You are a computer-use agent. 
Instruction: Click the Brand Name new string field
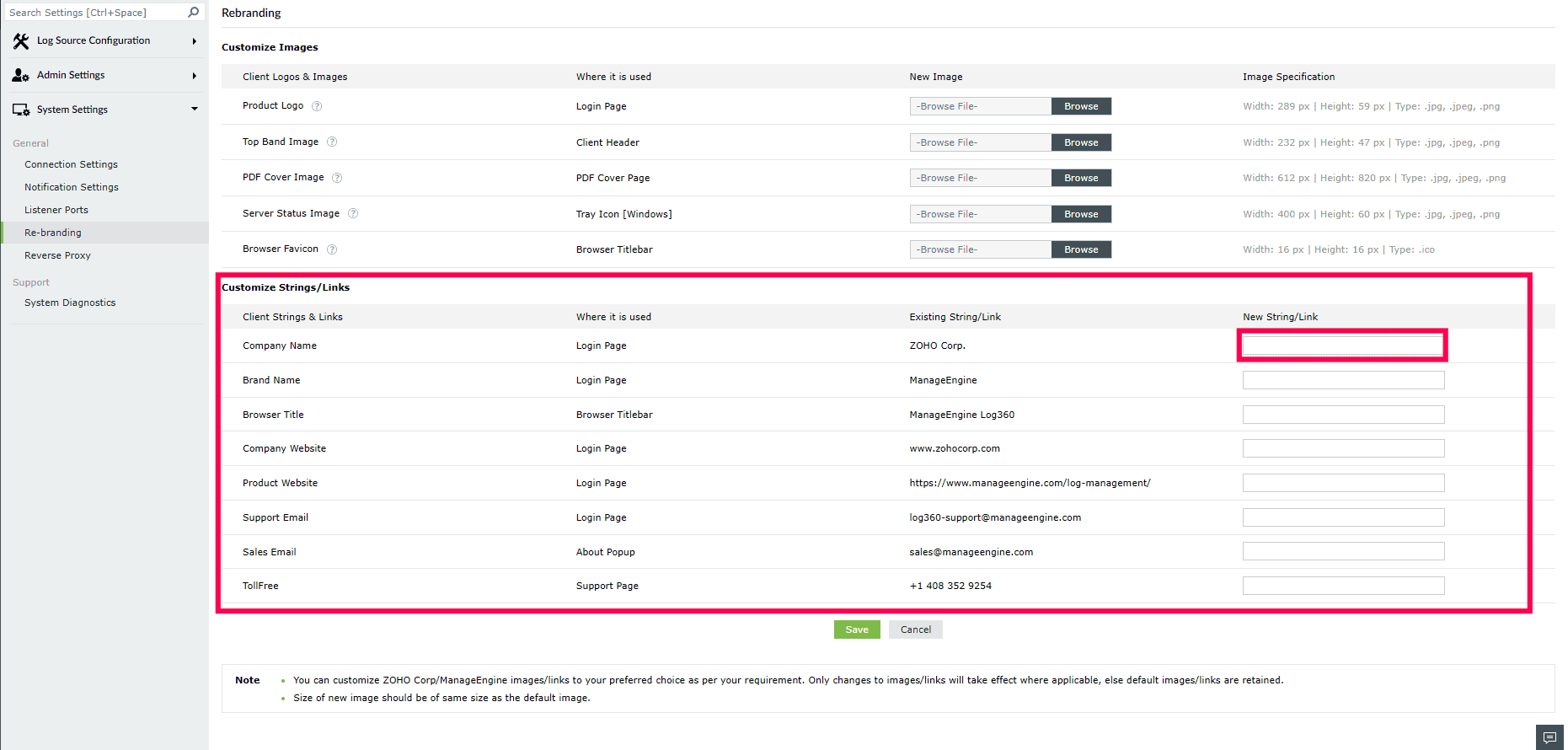(x=1343, y=380)
